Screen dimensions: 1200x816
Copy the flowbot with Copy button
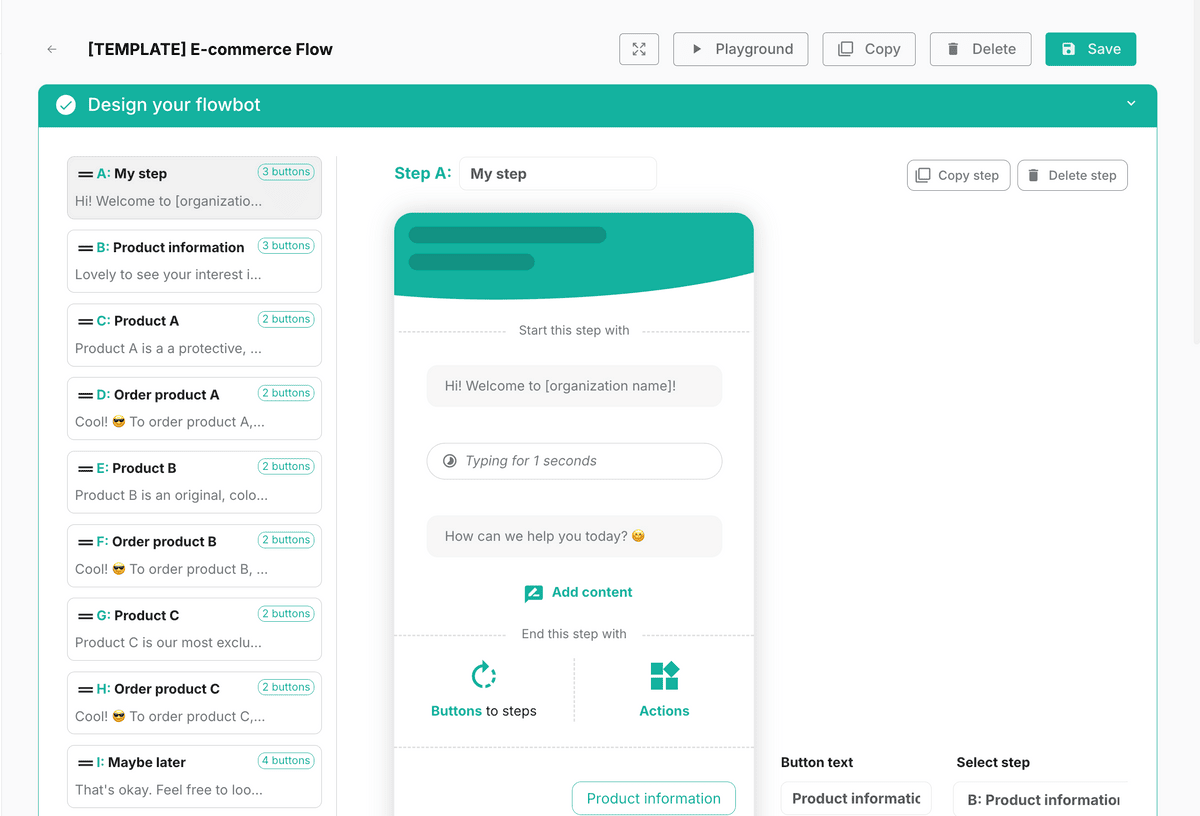click(x=869, y=49)
